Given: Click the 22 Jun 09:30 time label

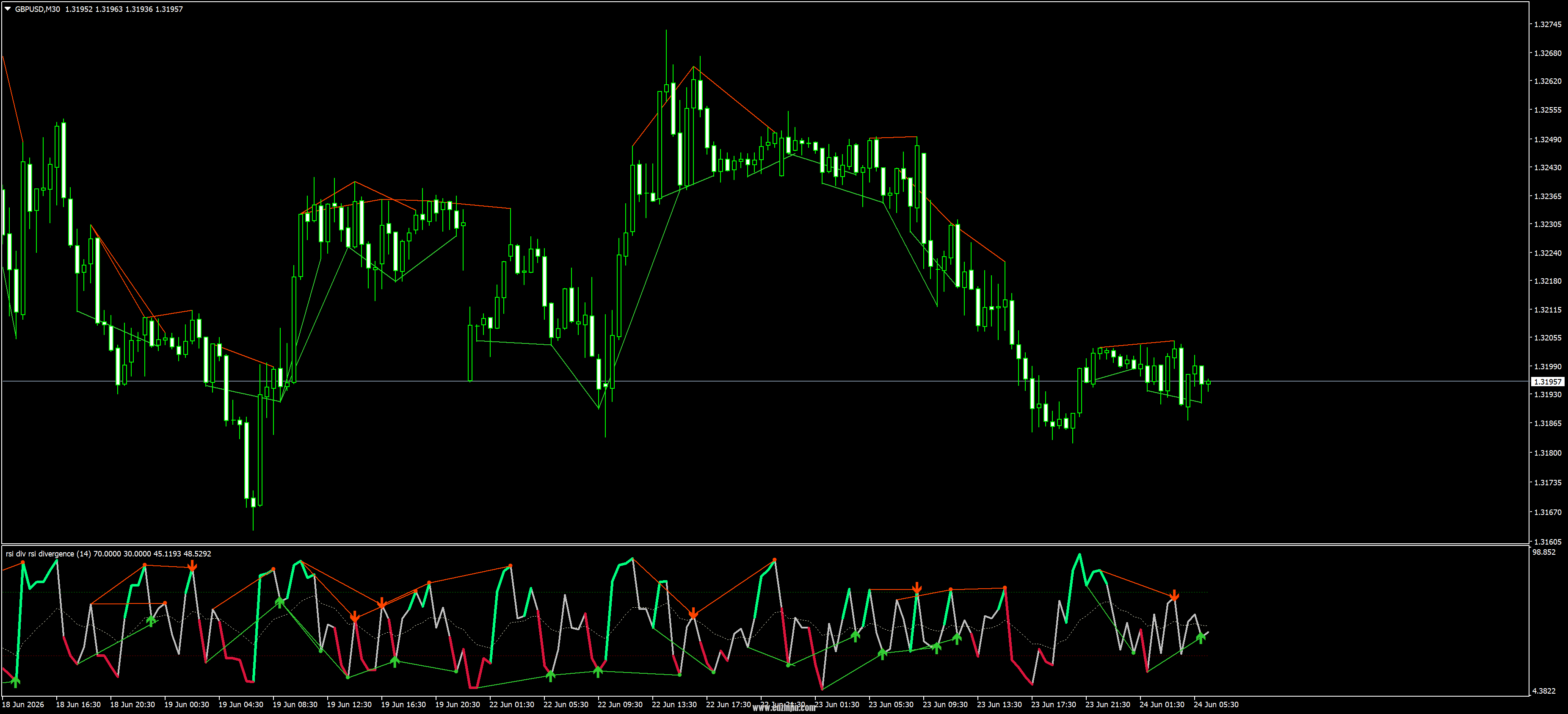Looking at the screenshot, I should [620, 704].
